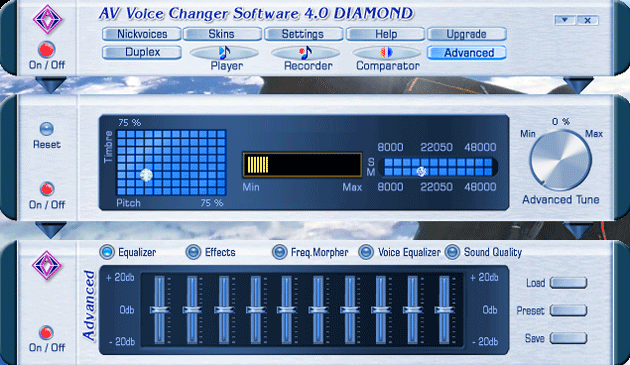Screen dimensions: 630x365
Task: Click the Advanced Tune 0 % value
Action: (560, 121)
